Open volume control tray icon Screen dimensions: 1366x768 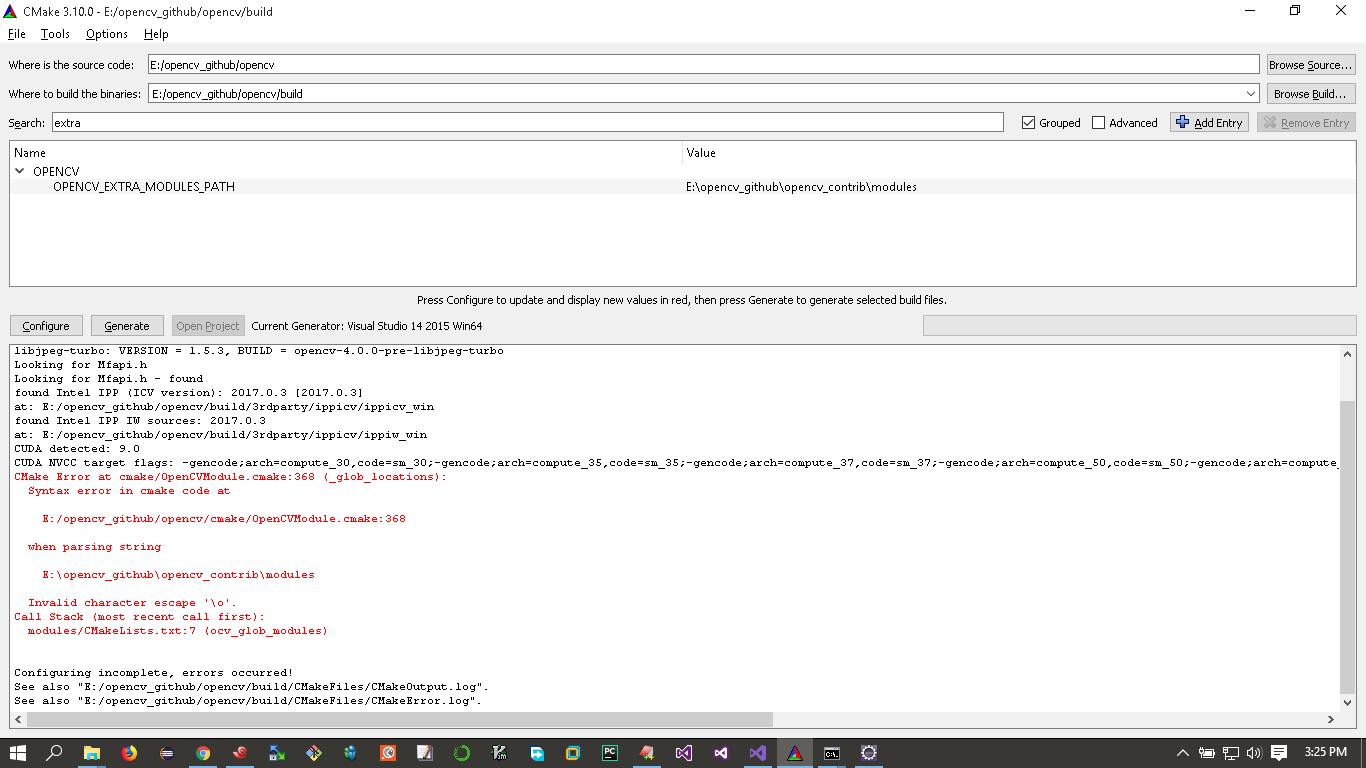(x=1254, y=753)
